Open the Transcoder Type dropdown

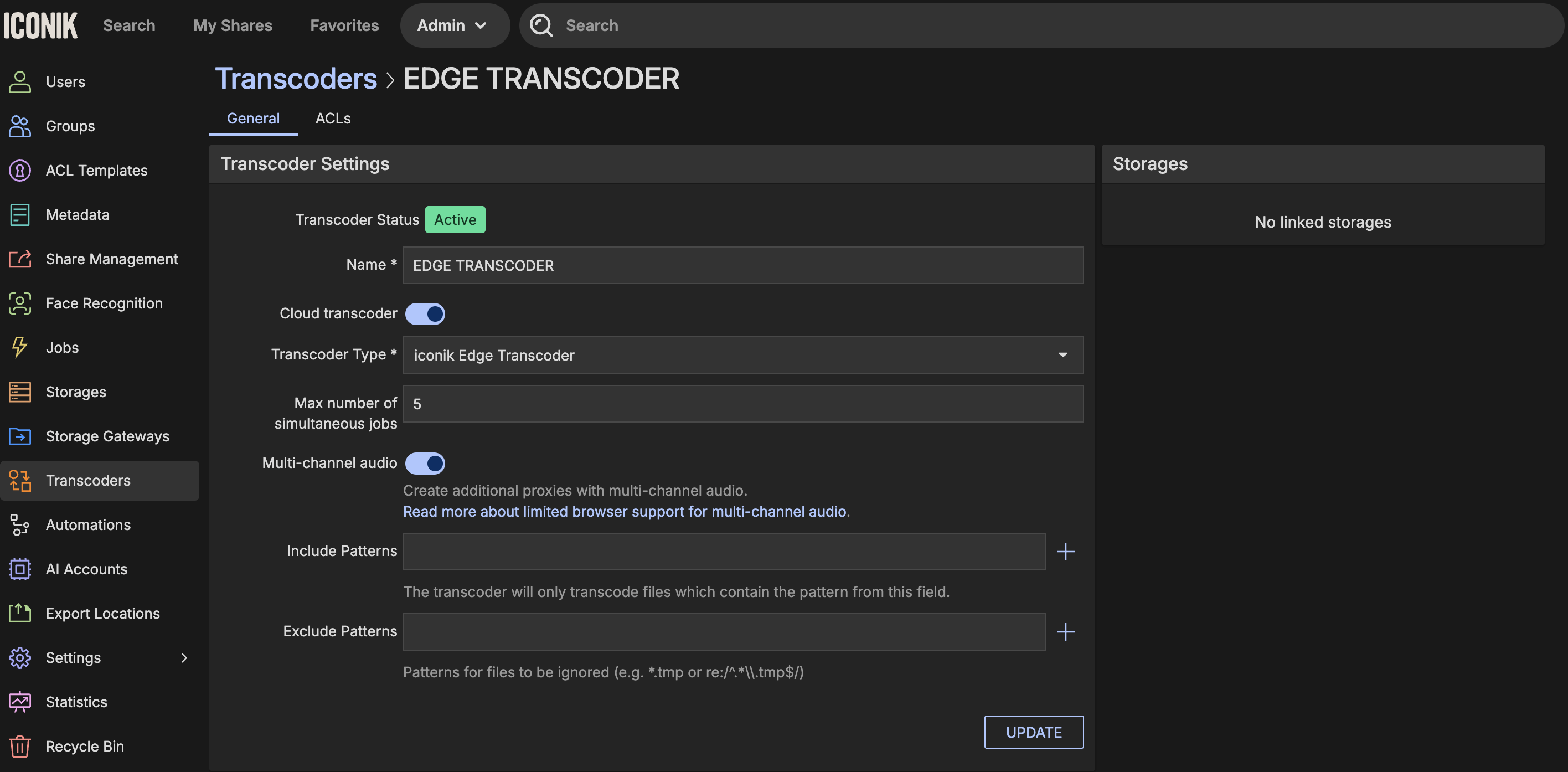pyautogui.click(x=742, y=355)
